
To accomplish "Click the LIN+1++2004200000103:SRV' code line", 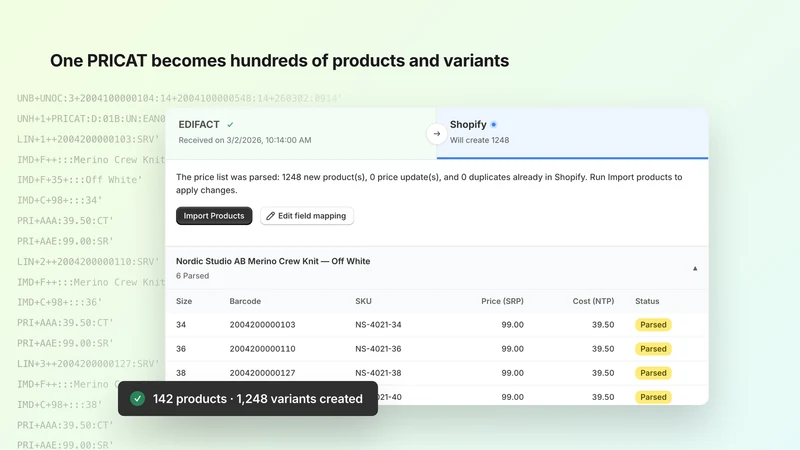I will pos(88,139).
